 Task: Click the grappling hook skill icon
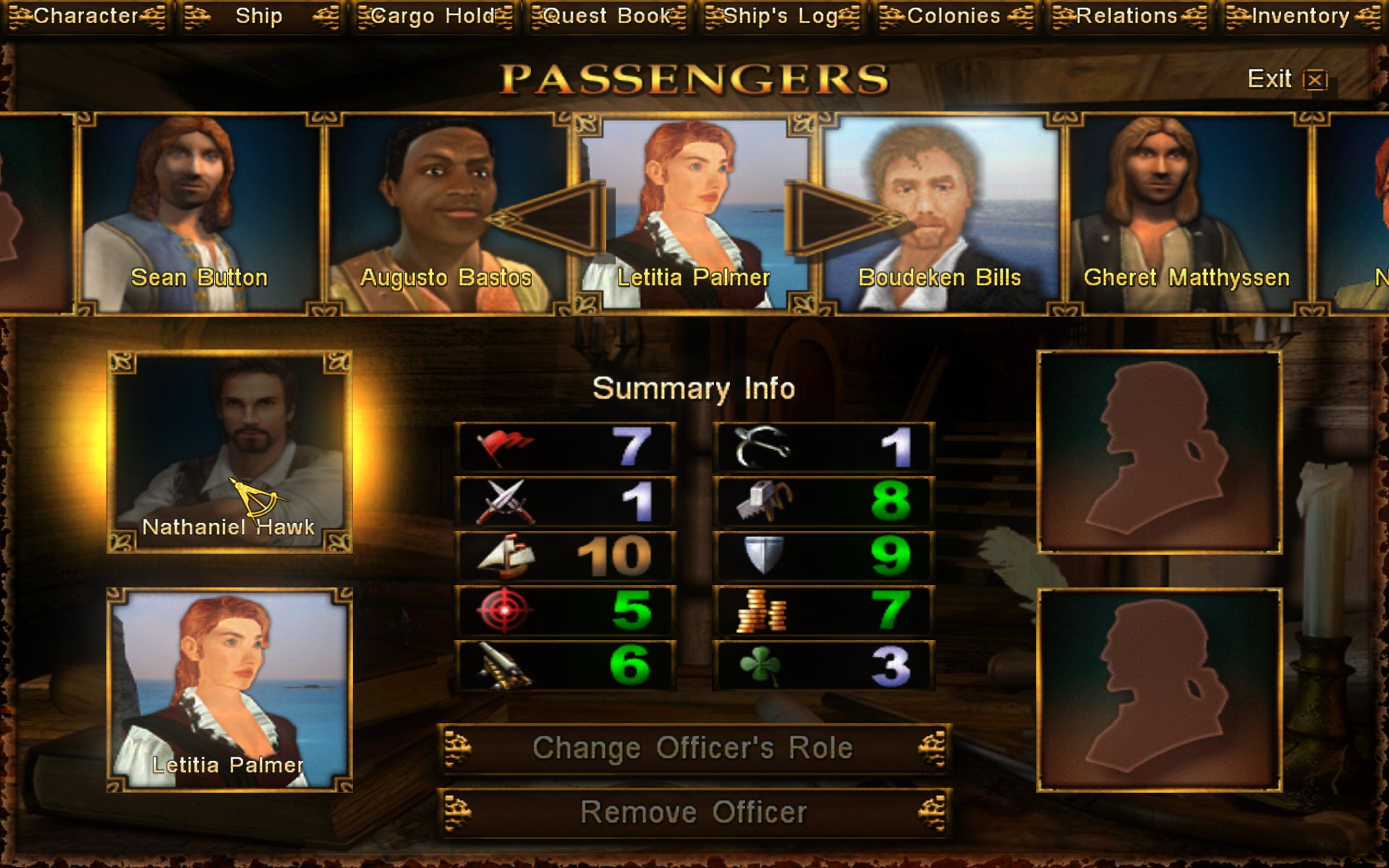762,447
